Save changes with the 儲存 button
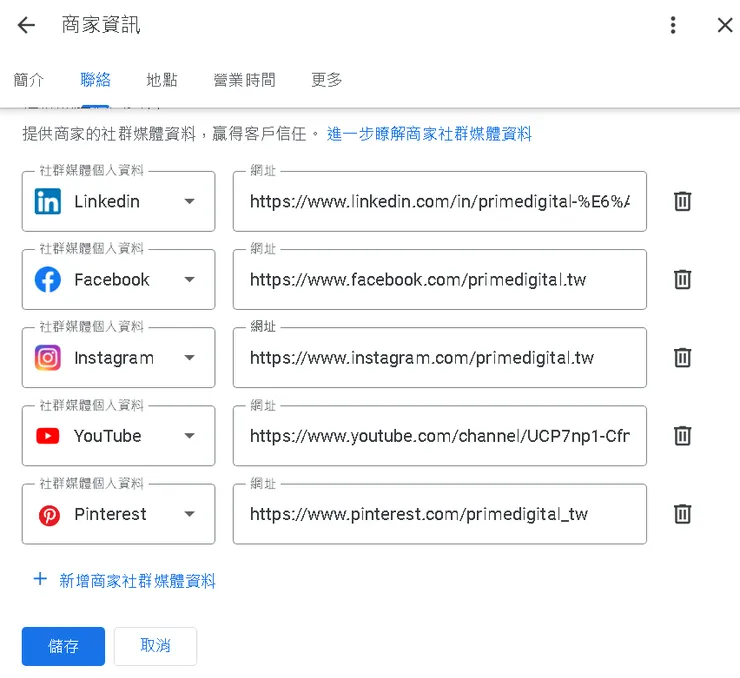Viewport: 740px width, 678px height. click(x=63, y=646)
